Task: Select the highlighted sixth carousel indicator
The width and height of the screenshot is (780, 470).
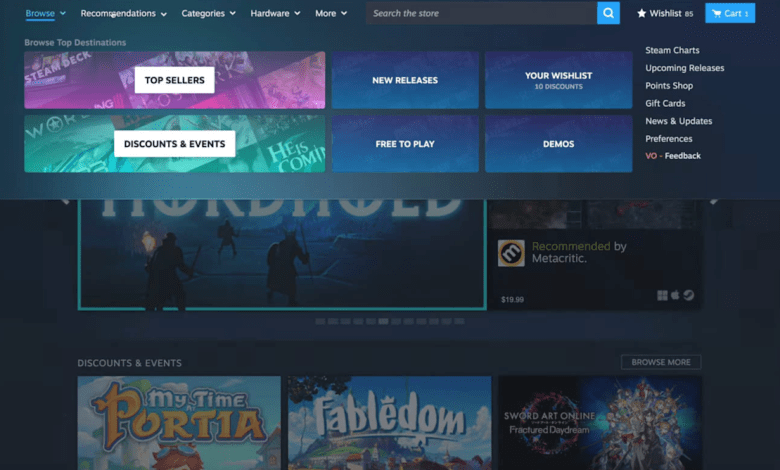Action: coord(383,322)
